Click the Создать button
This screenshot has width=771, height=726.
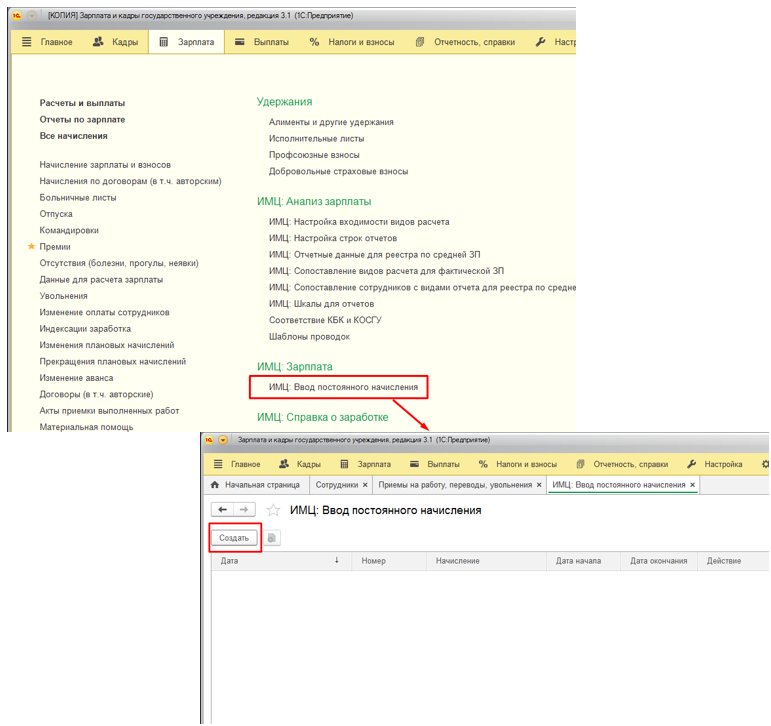click(234, 538)
